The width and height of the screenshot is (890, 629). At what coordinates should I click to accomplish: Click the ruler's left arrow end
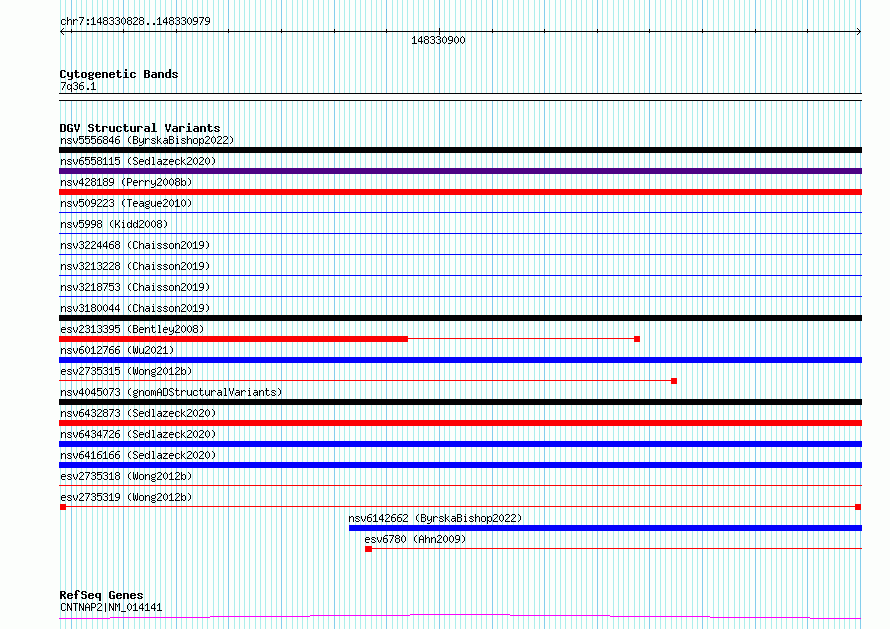63,32
